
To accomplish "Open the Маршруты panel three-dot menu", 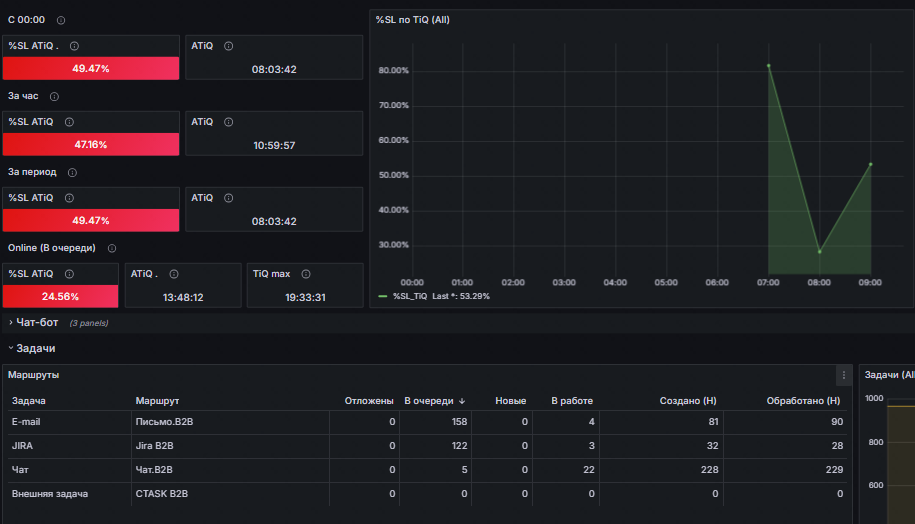I will tap(844, 375).
